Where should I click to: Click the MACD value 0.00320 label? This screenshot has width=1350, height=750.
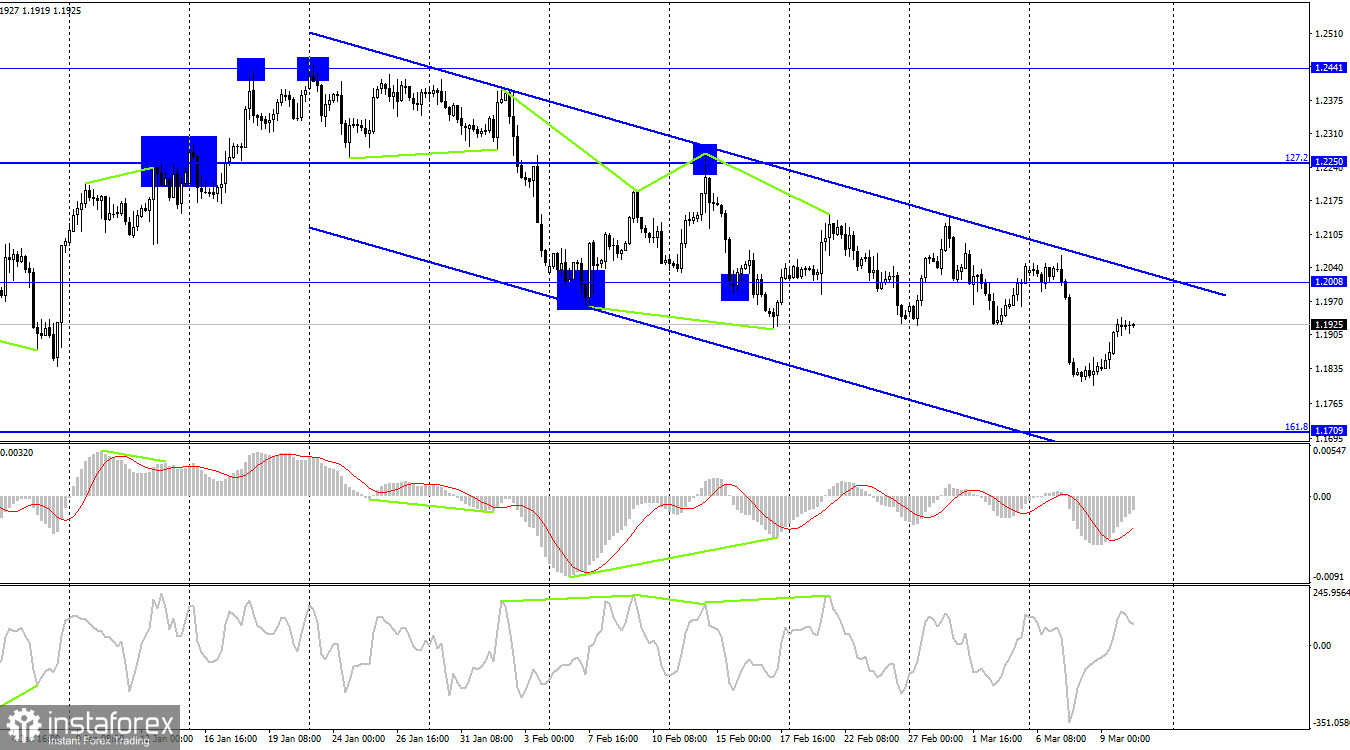click(16, 453)
